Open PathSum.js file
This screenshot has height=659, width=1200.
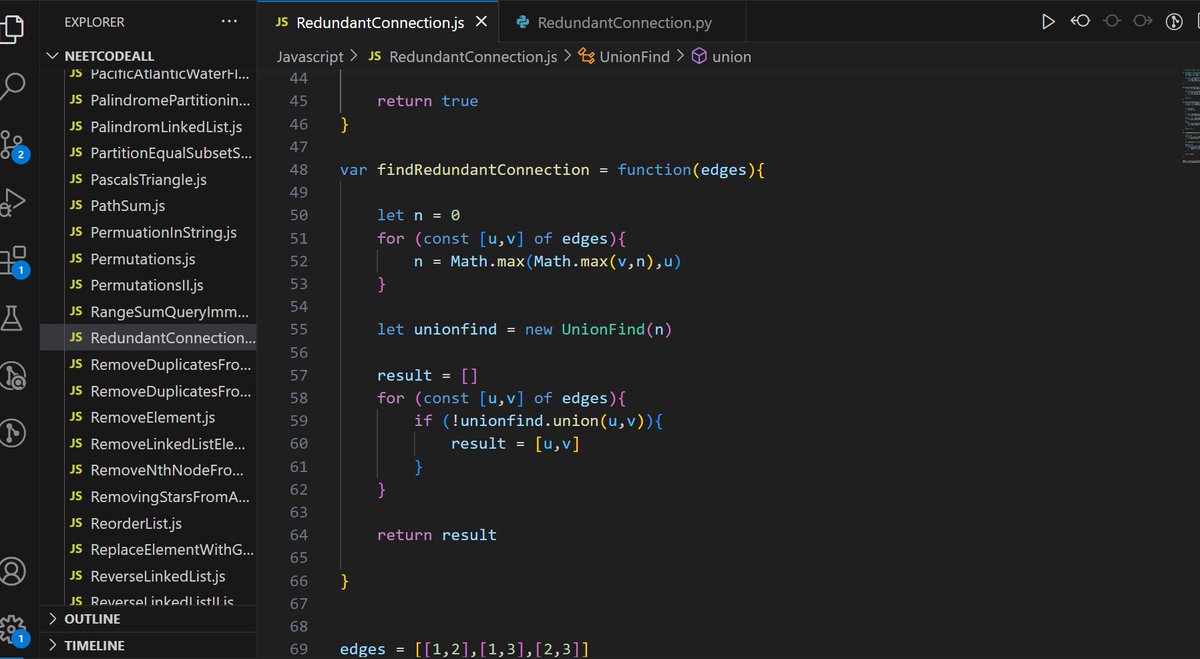click(148, 206)
